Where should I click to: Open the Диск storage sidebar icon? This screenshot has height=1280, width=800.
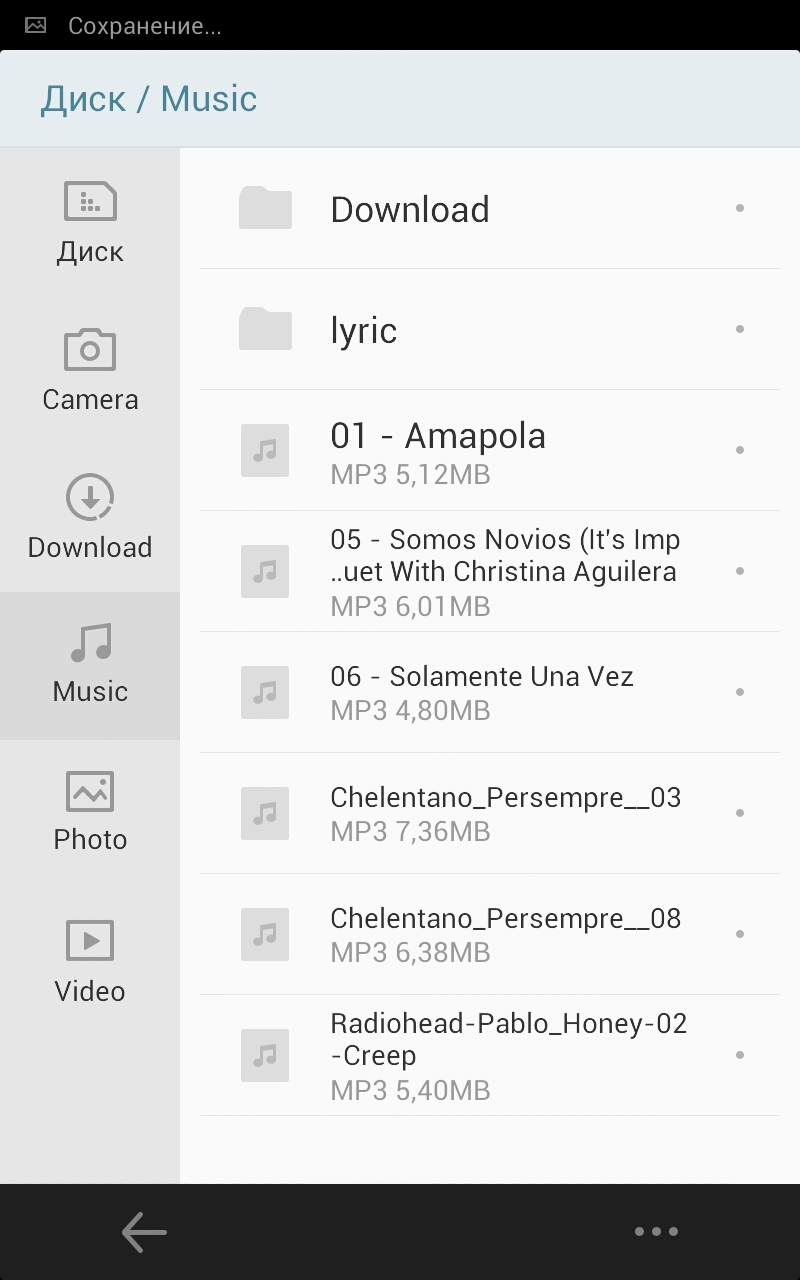coord(90,222)
